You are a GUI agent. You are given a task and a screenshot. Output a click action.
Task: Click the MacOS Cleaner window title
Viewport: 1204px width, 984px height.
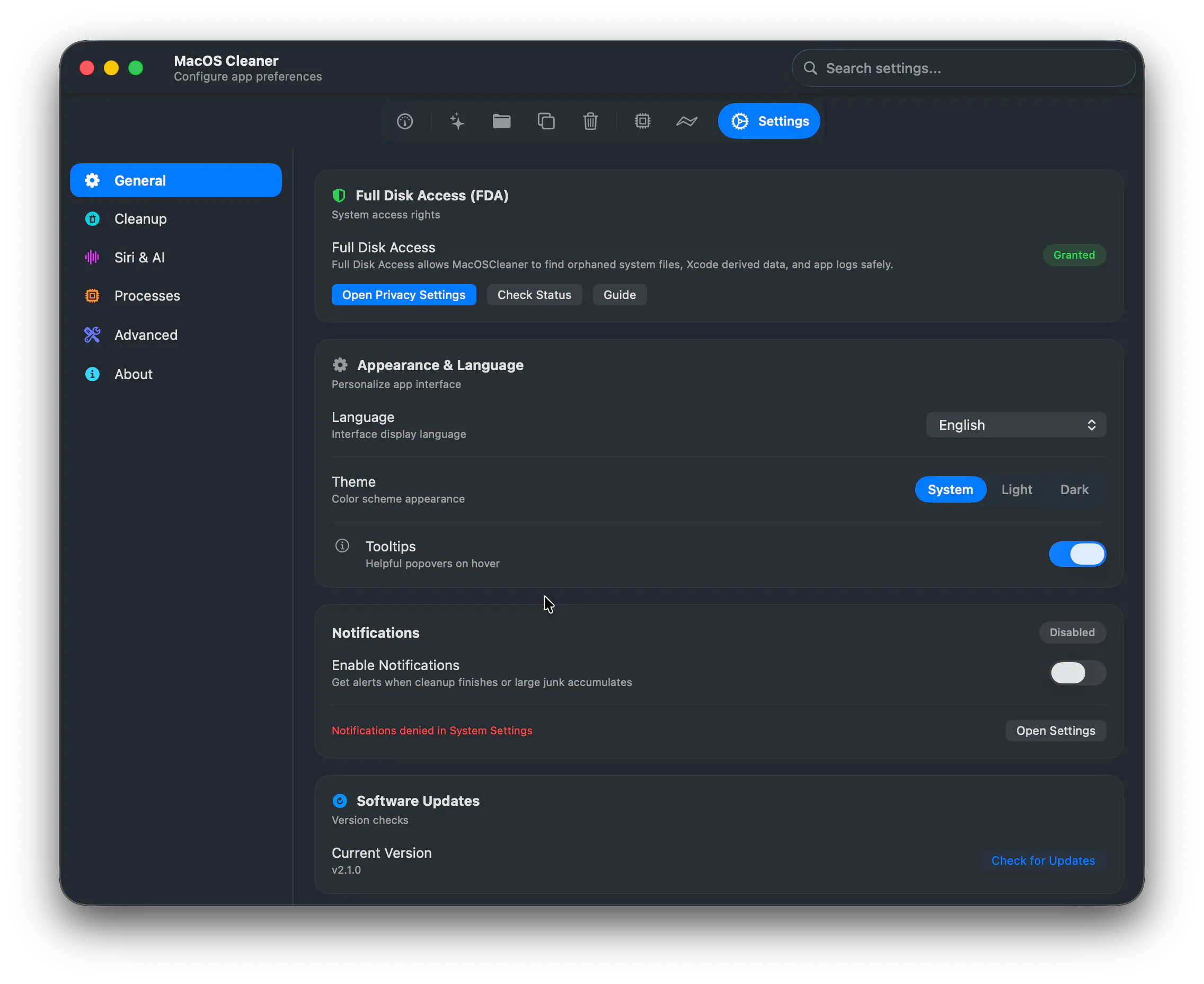[x=226, y=60]
